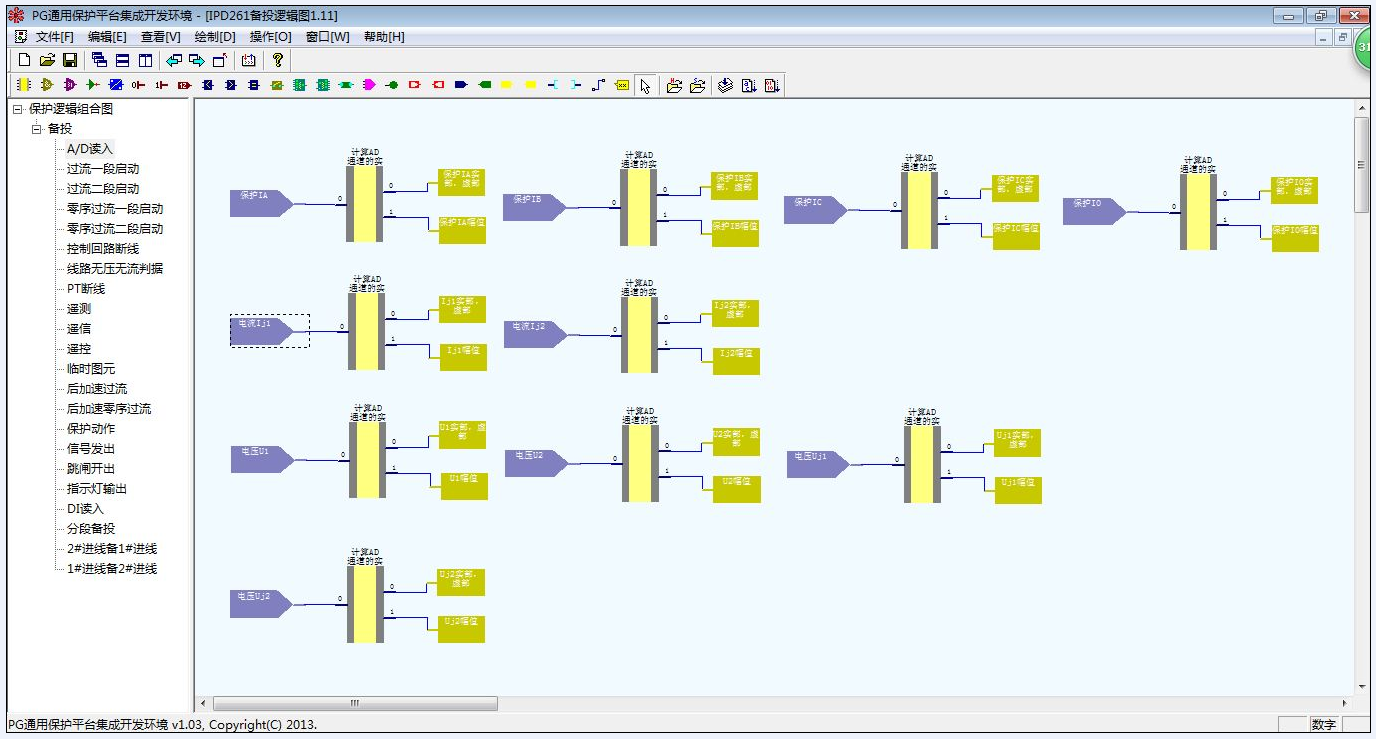Click the cascade windows icon

pos(99,60)
